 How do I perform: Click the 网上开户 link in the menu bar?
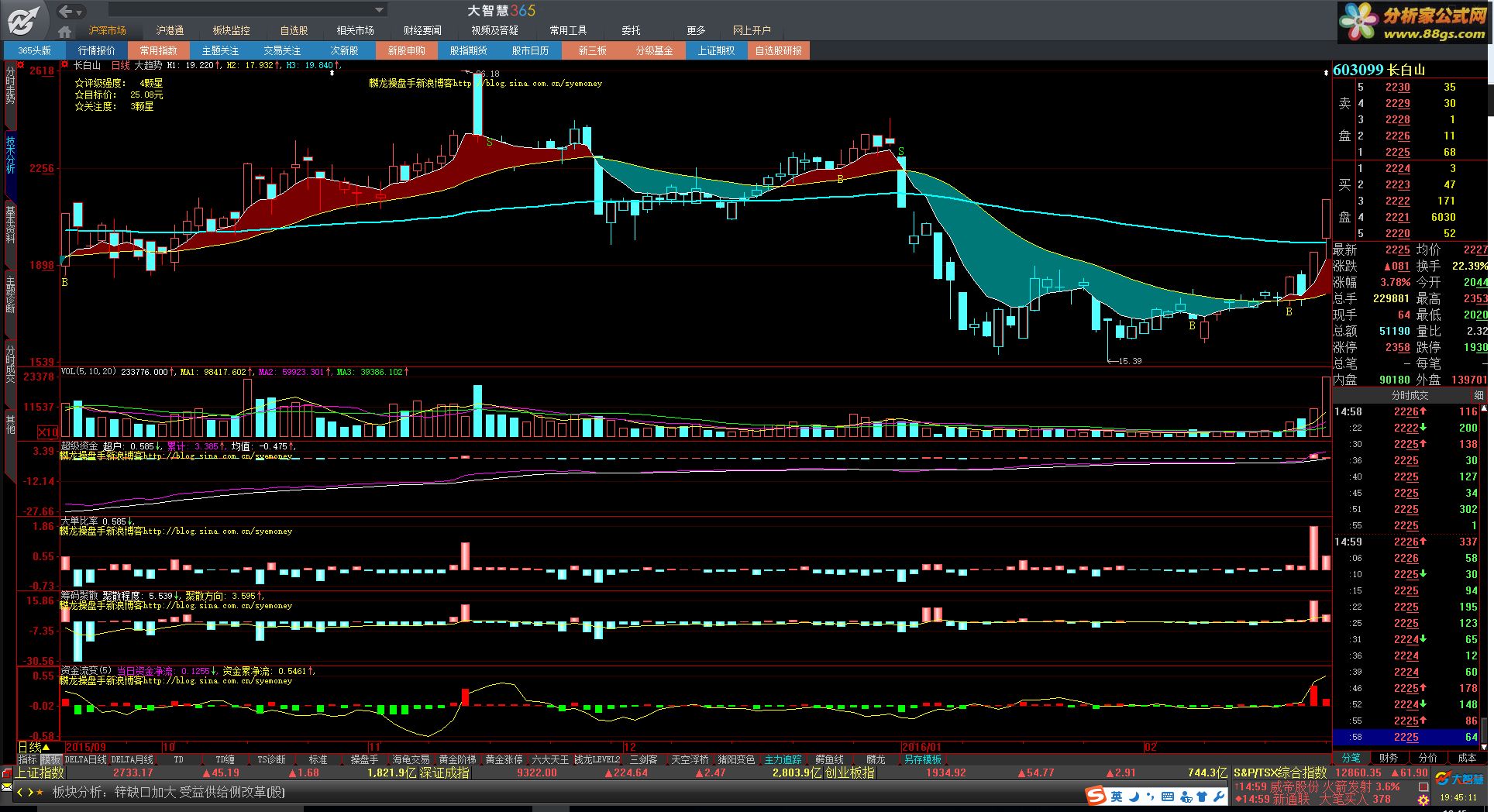752,30
